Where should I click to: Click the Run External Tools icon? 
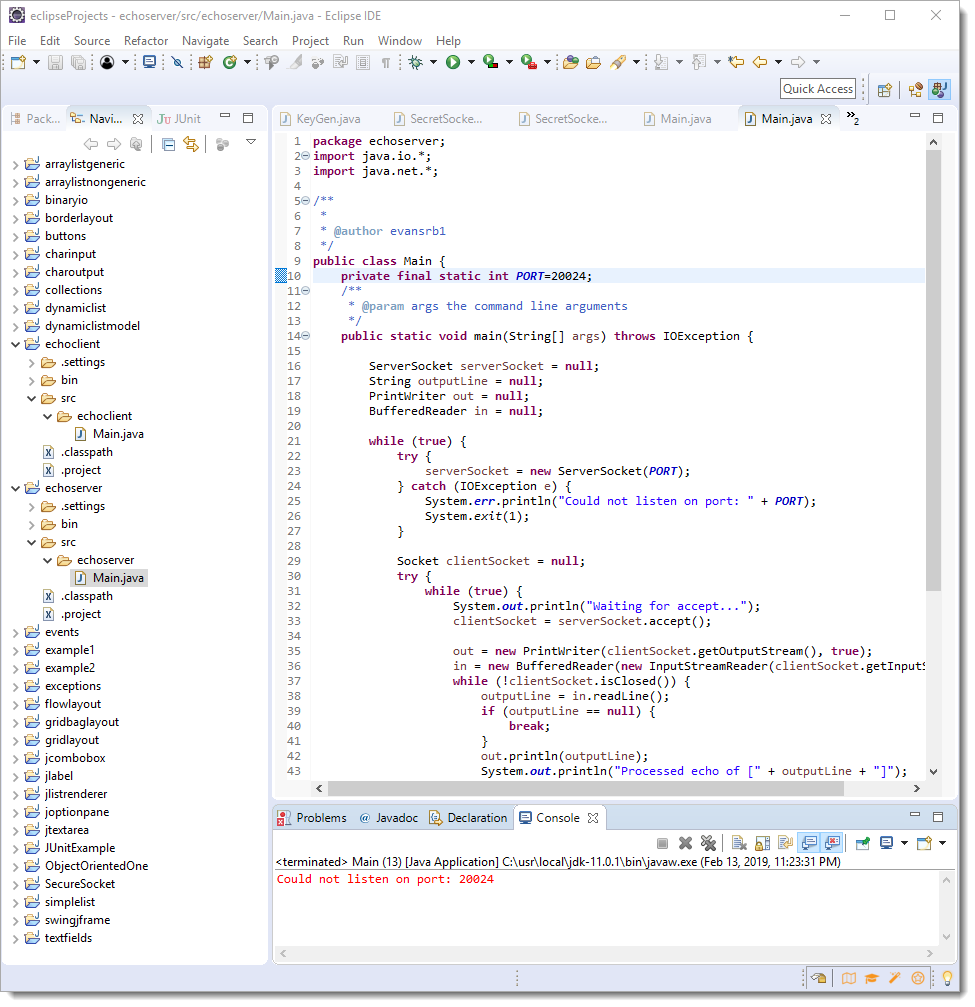point(529,62)
